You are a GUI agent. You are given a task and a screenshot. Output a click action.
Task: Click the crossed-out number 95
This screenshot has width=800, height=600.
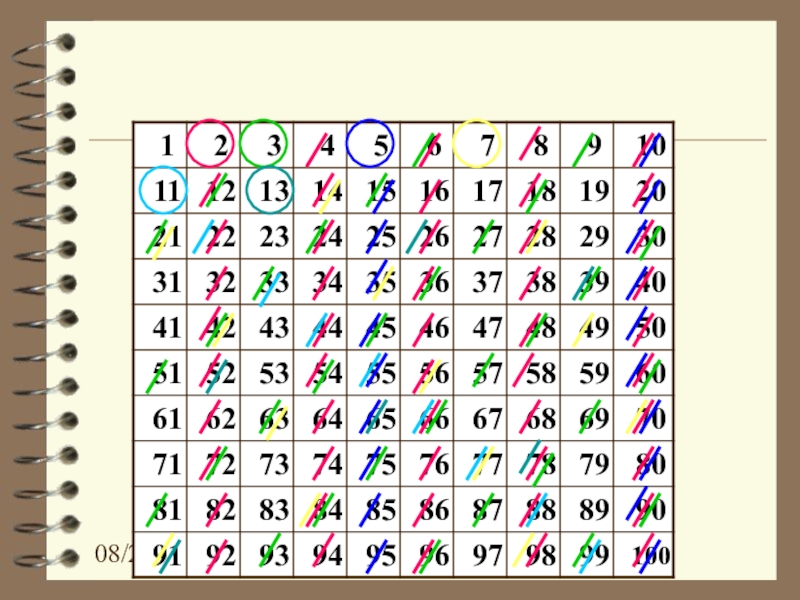pos(374,554)
